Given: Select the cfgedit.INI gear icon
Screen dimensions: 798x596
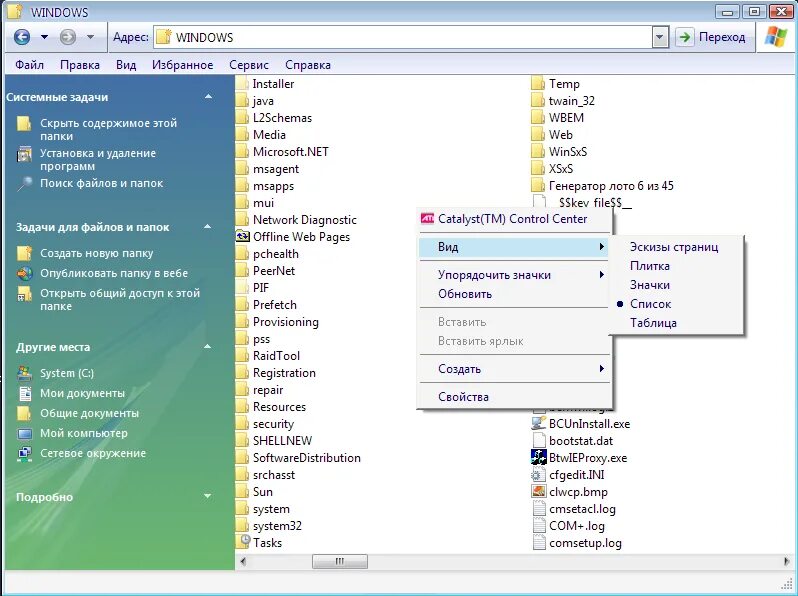Looking at the screenshot, I should [538, 475].
